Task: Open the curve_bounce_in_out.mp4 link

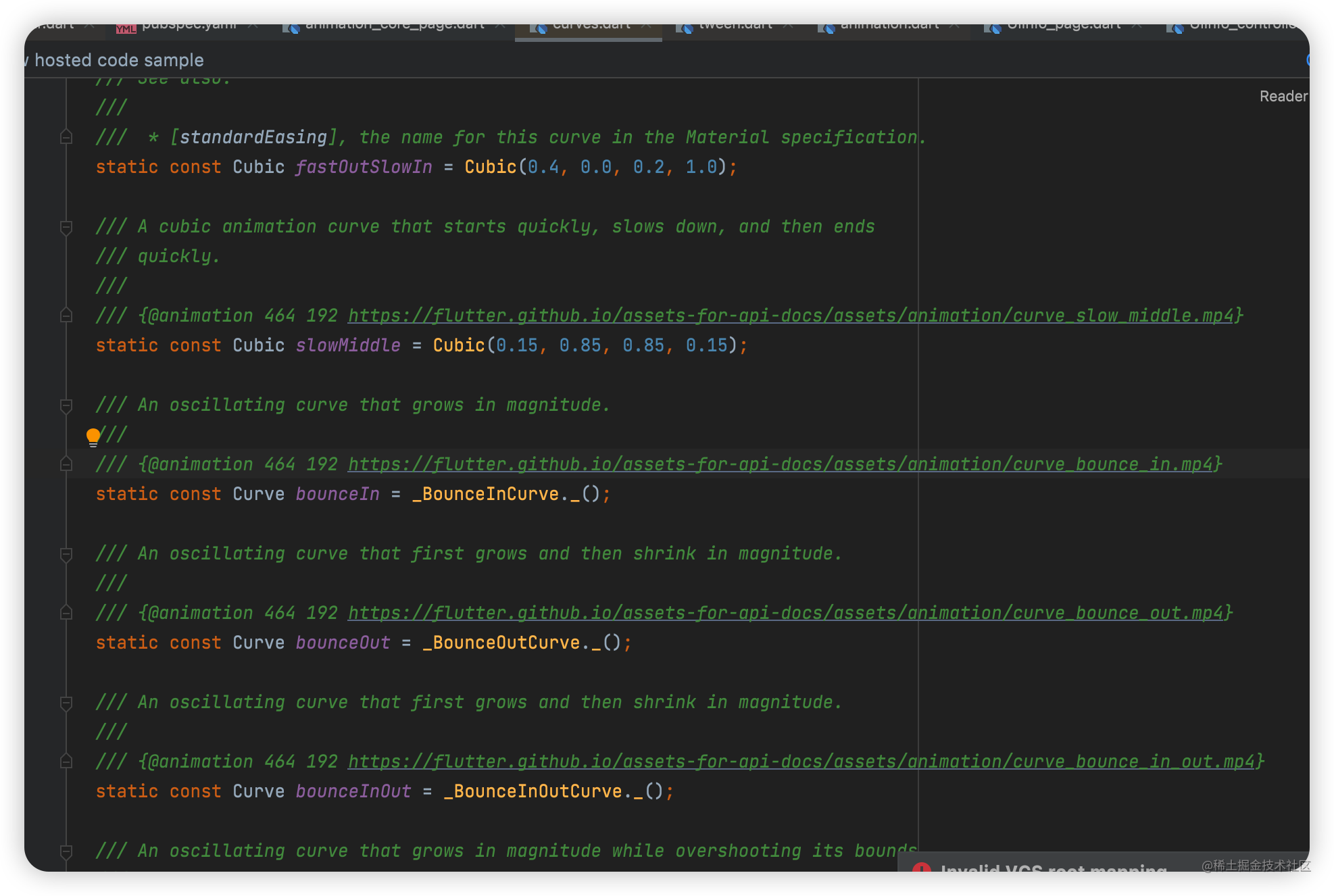Action: (x=801, y=762)
